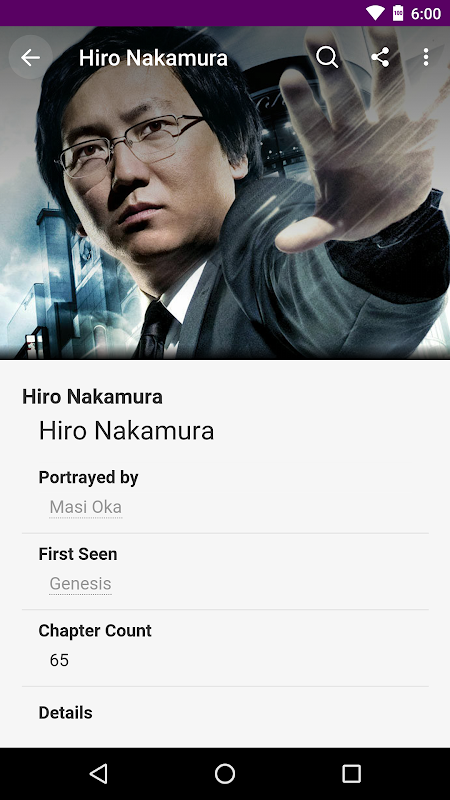The width and height of the screenshot is (450, 800).
Task: Tap the First Seen label
Action: 78,554
